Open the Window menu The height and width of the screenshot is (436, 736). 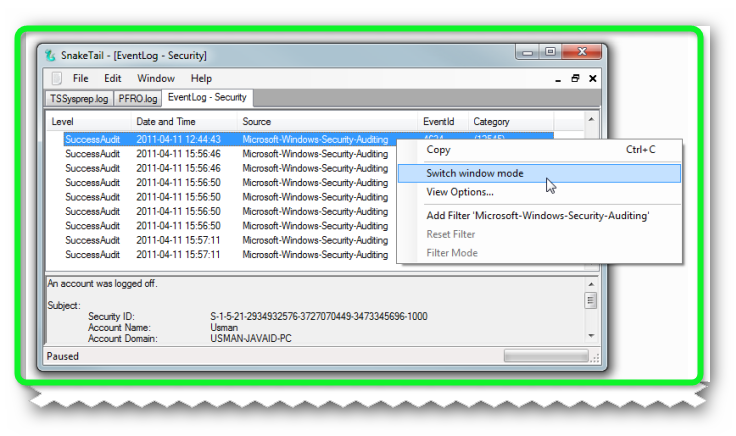point(156,78)
